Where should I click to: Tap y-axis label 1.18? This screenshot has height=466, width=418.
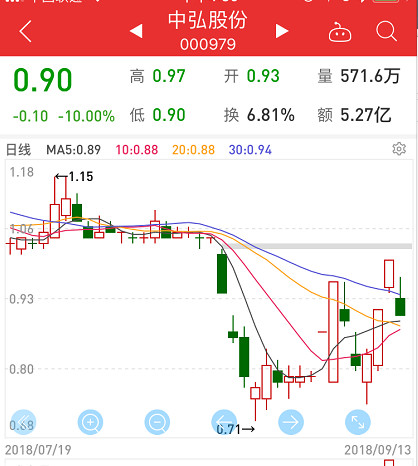[x=22, y=172]
